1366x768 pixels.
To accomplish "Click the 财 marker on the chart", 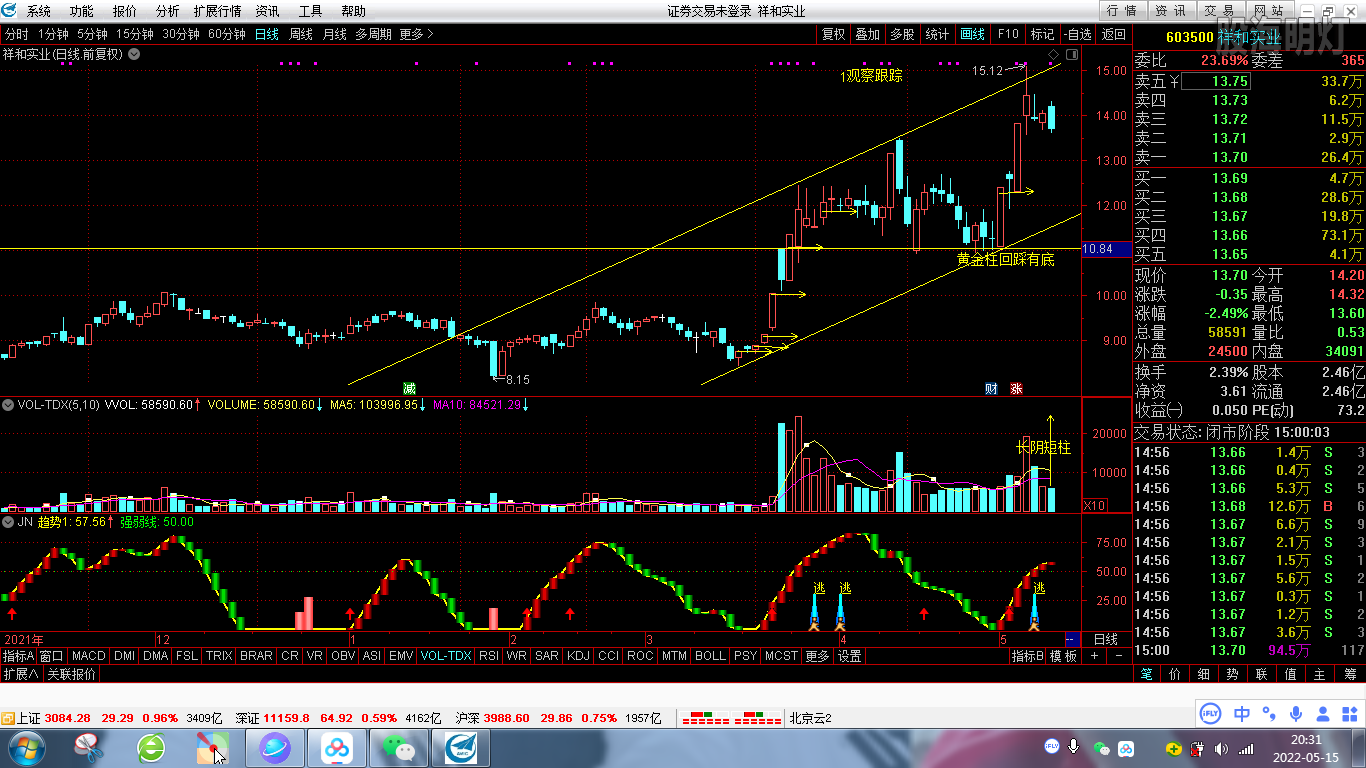I will pos(991,388).
